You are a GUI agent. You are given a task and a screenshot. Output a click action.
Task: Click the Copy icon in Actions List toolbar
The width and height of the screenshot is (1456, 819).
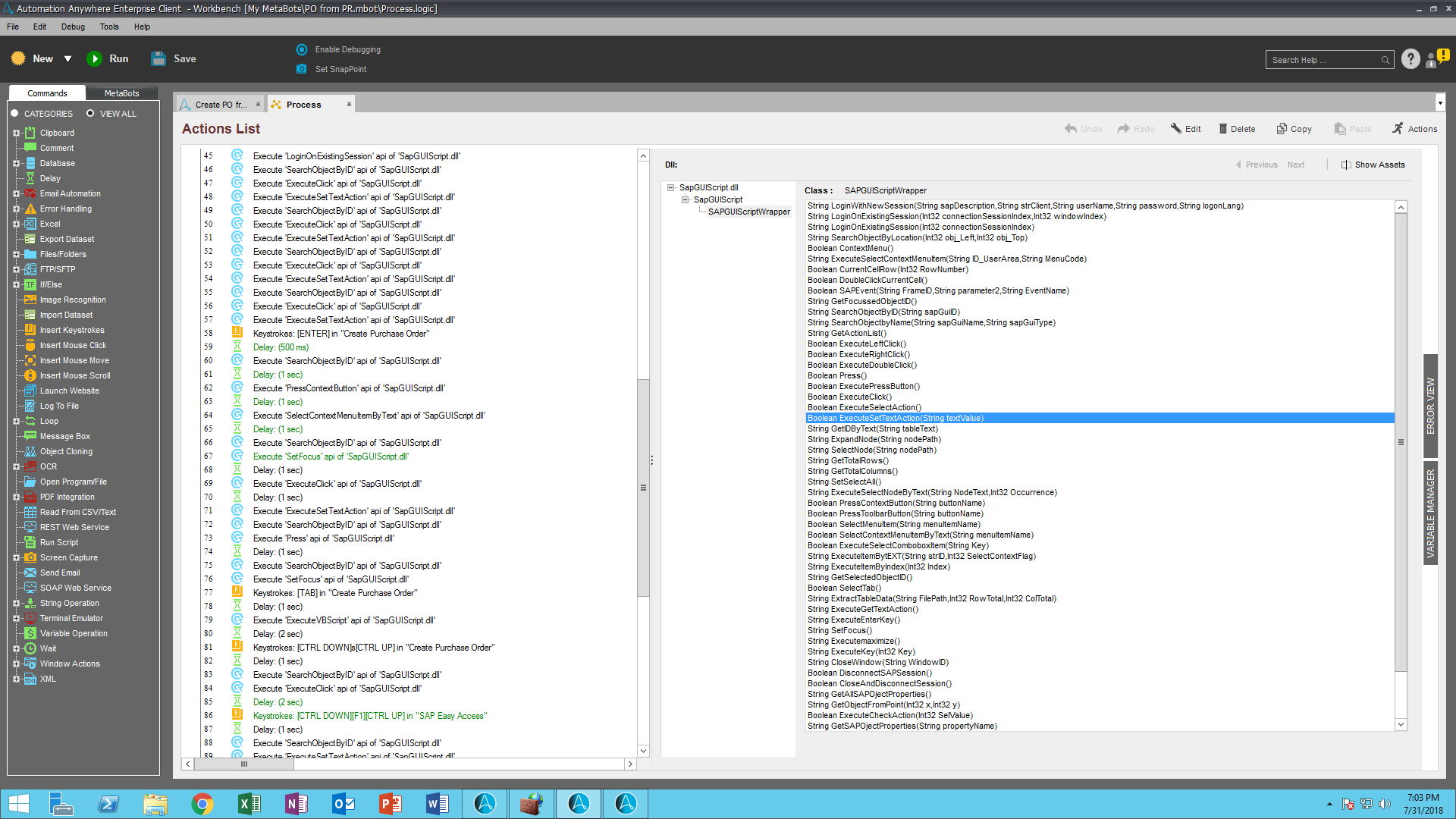pos(1282,129)
